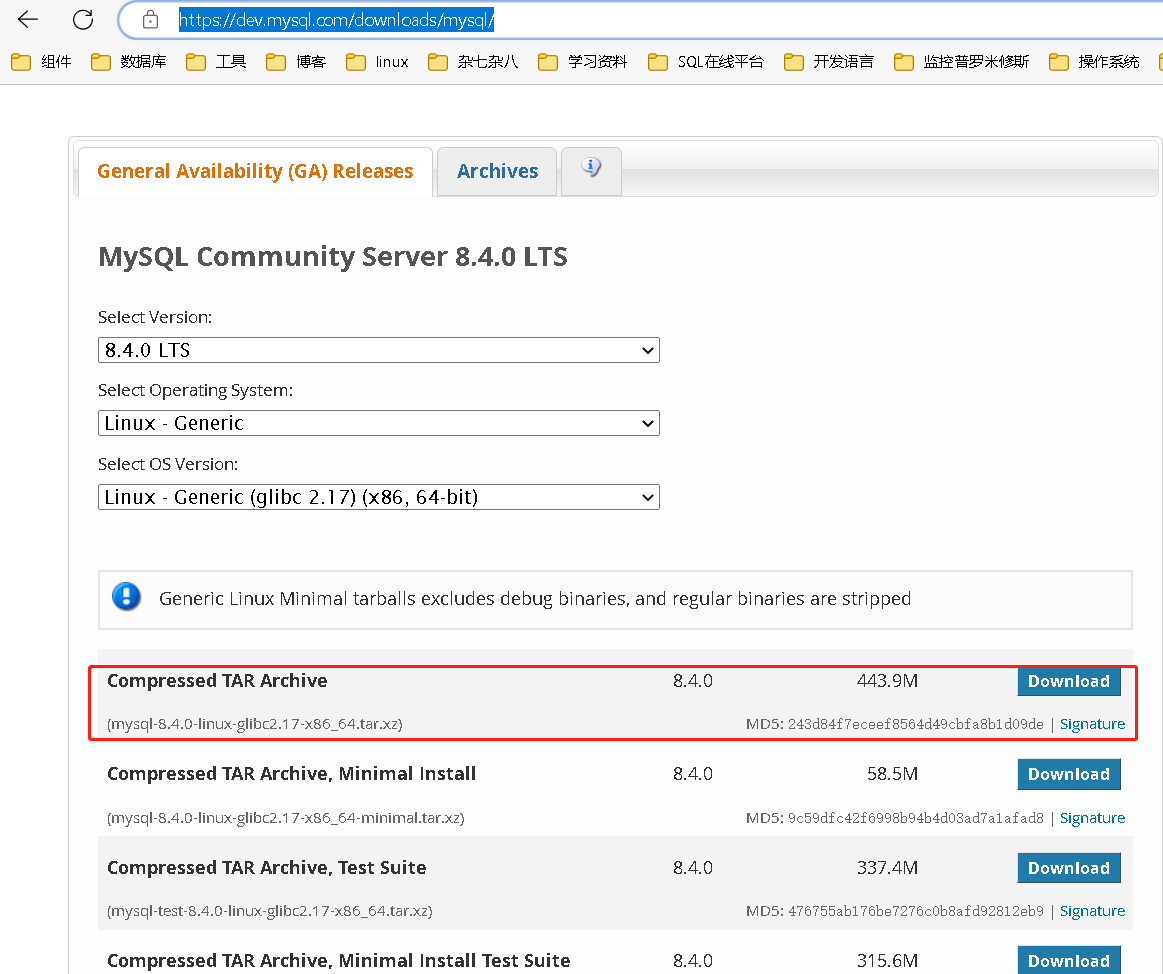The width and height of the screenshot is (1163, 974).
Task: Click MD5 value 9c59dfc42f6998b94b4d03ad7a1afad8
Action: tap(915, 817)
